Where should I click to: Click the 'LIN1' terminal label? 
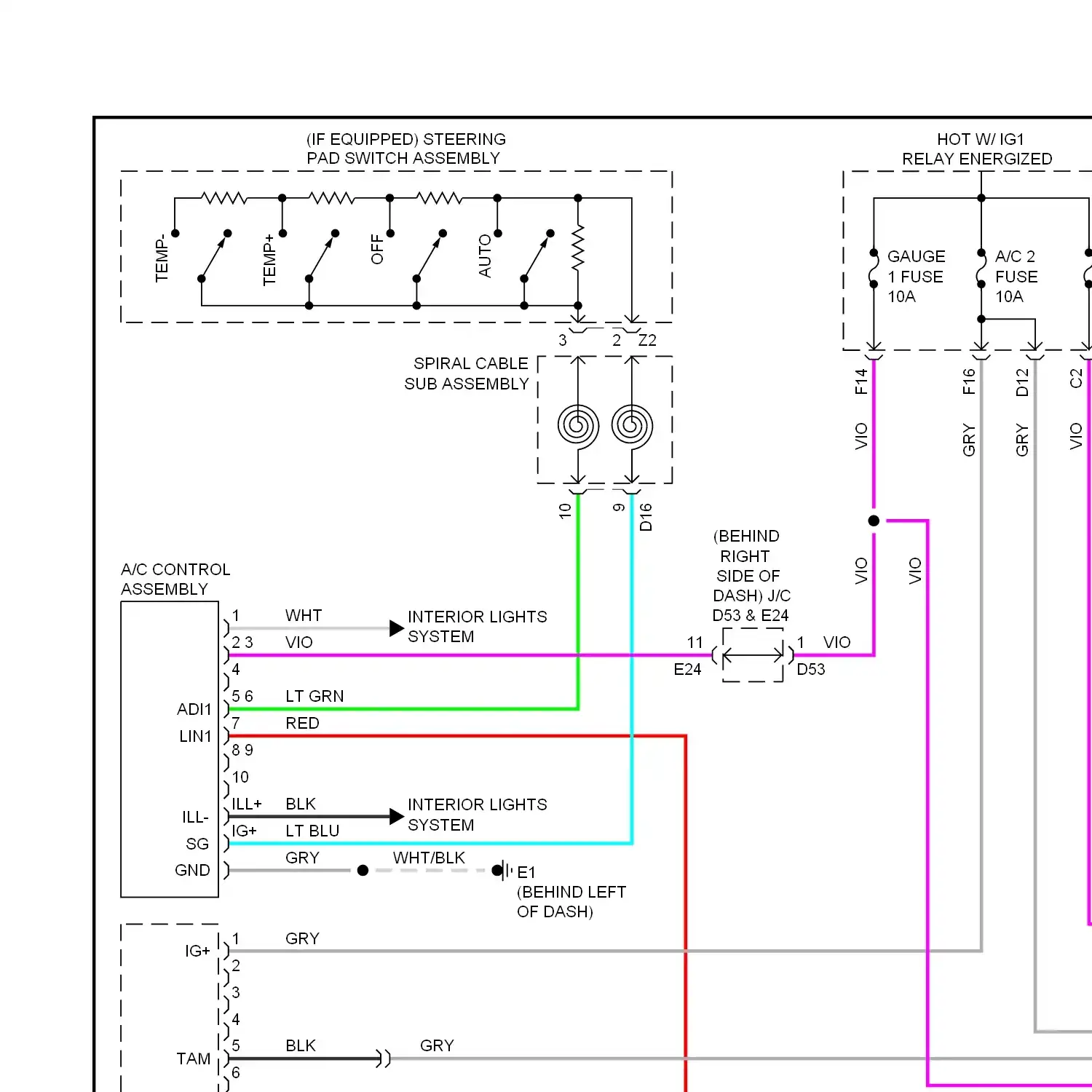coord(195,736)
